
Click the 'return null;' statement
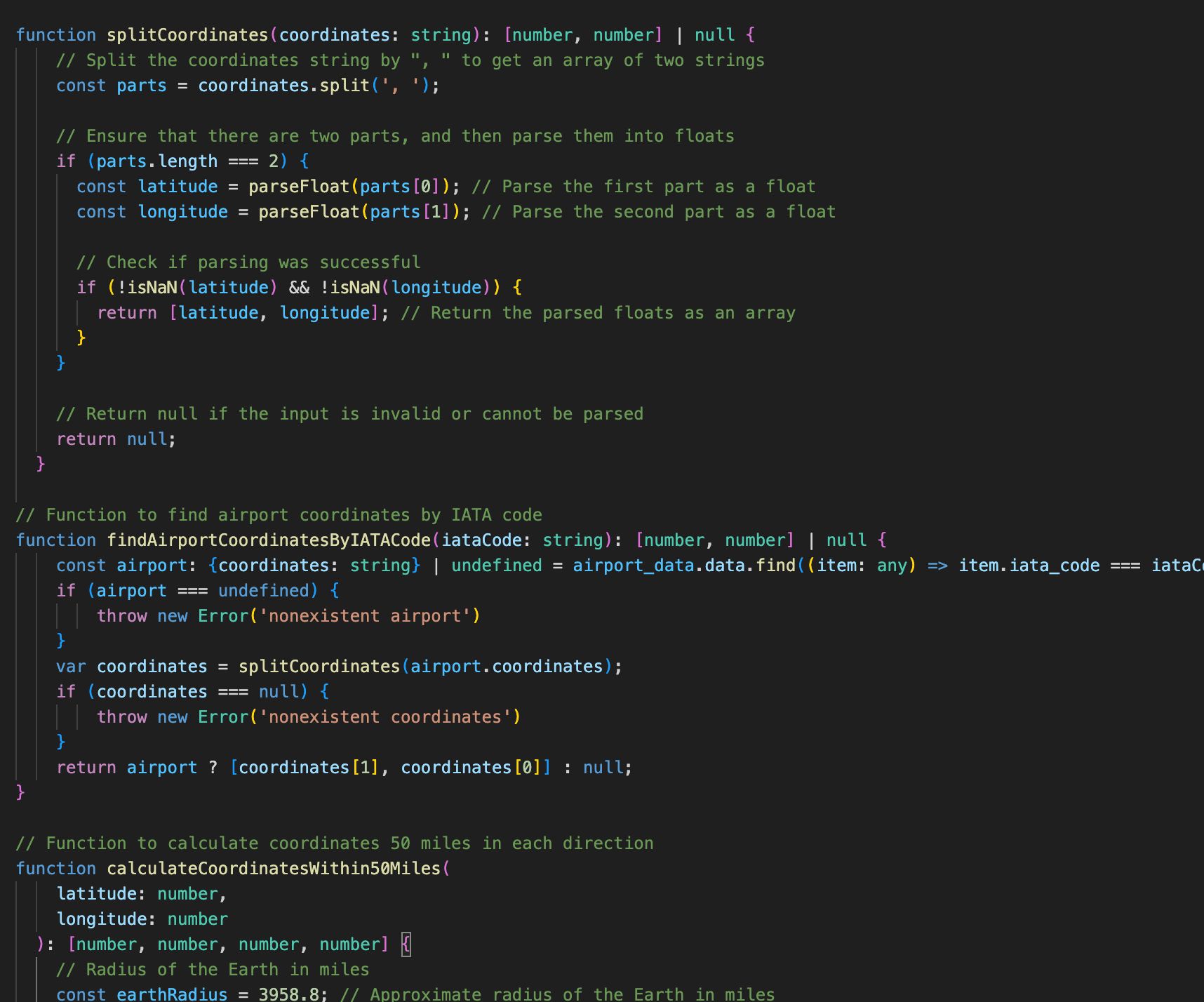(116, 439)
